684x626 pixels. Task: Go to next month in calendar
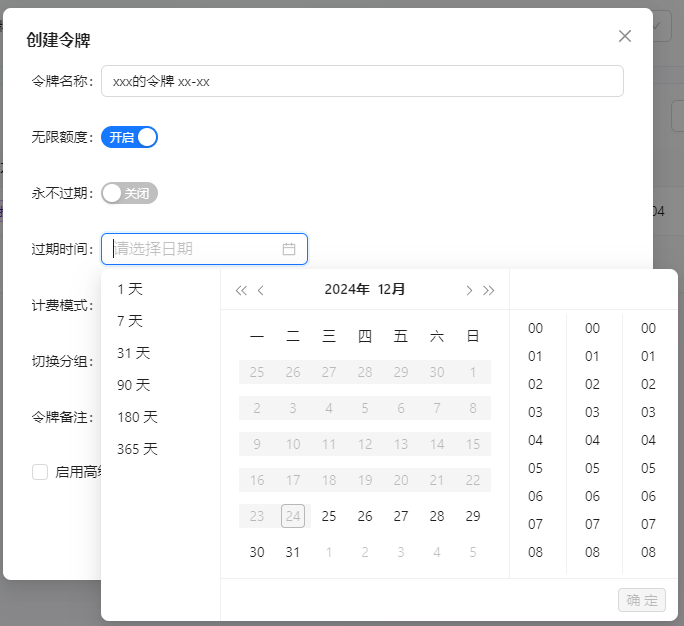coord(469,291)
